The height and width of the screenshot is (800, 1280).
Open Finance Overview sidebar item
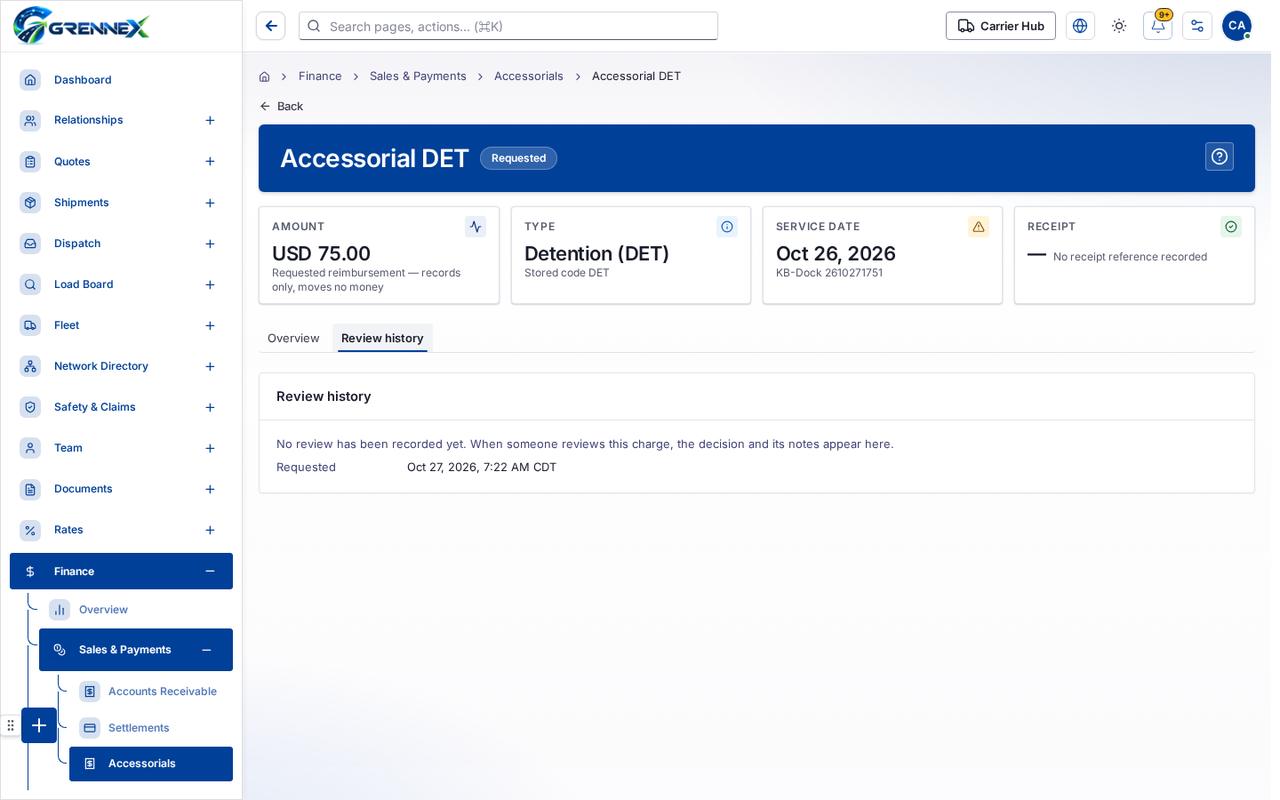[136, 610]
